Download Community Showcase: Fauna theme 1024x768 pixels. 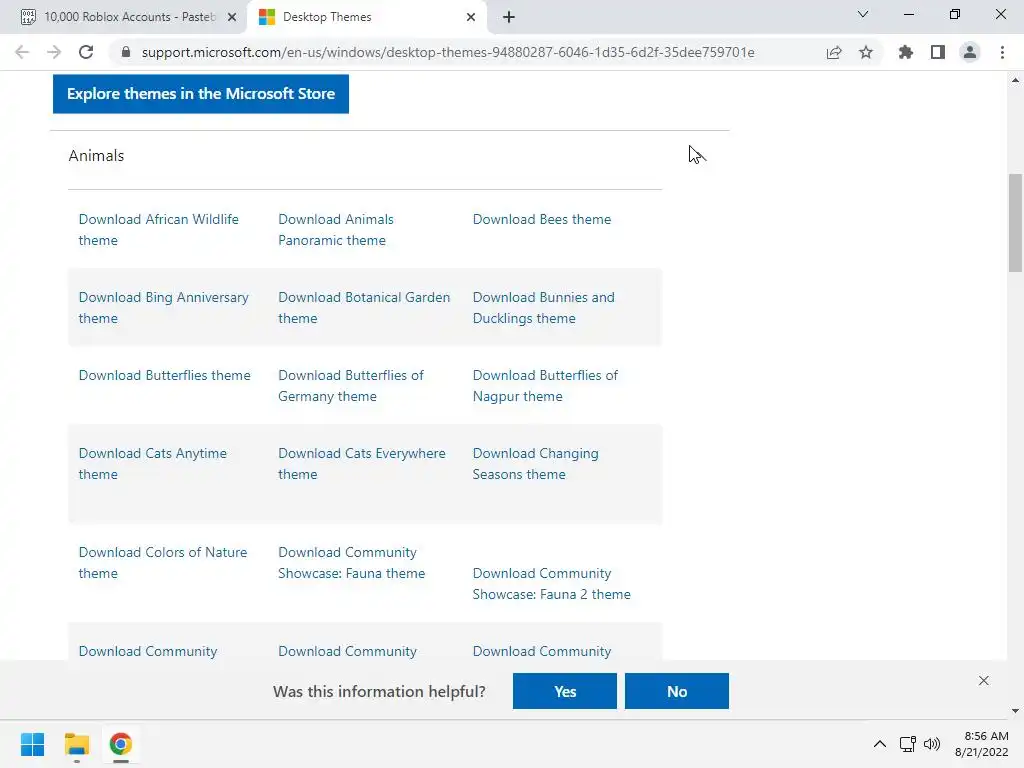[x=351, y=563]
